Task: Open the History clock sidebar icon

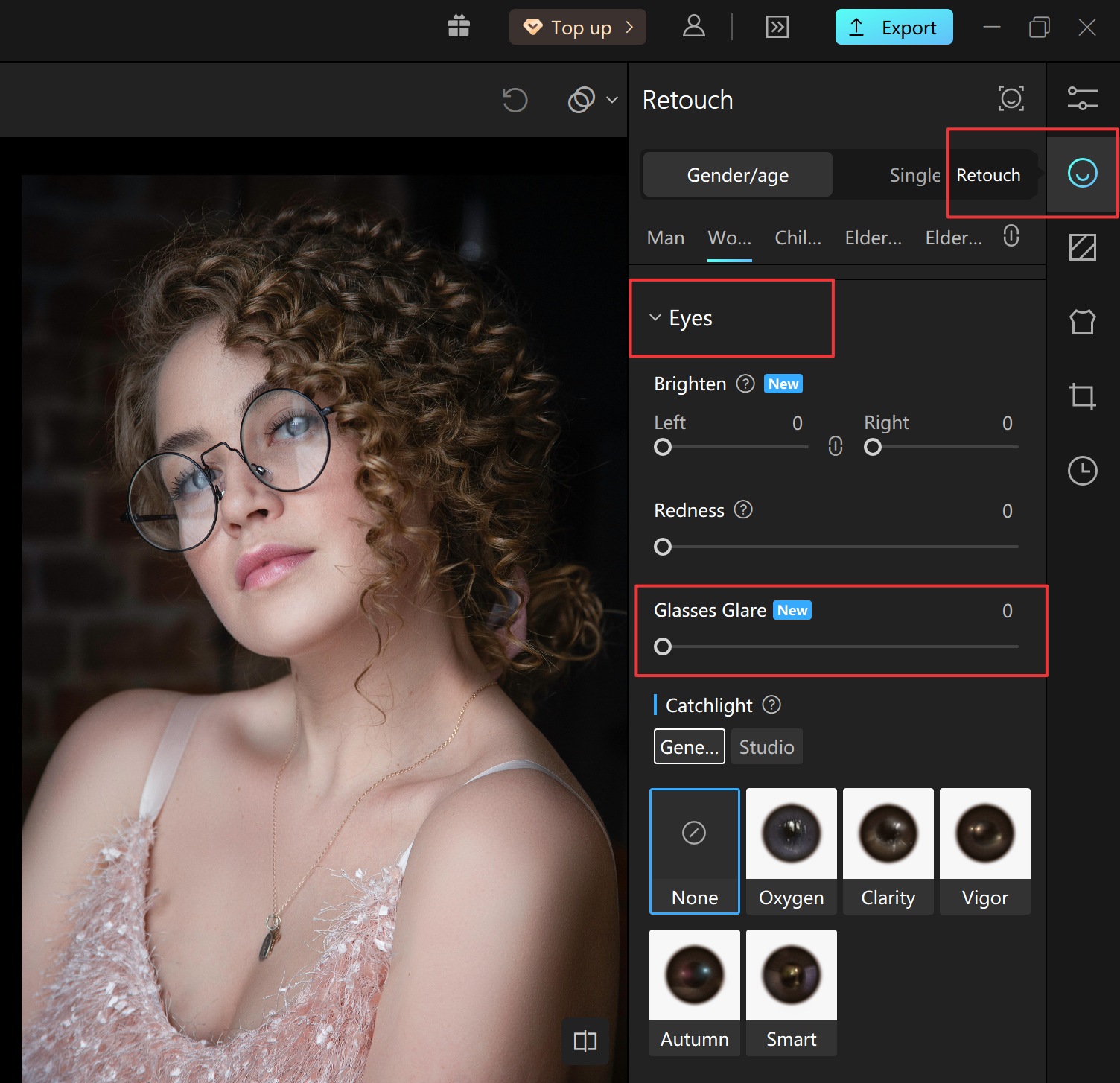Action: (x=1082, y=471)
